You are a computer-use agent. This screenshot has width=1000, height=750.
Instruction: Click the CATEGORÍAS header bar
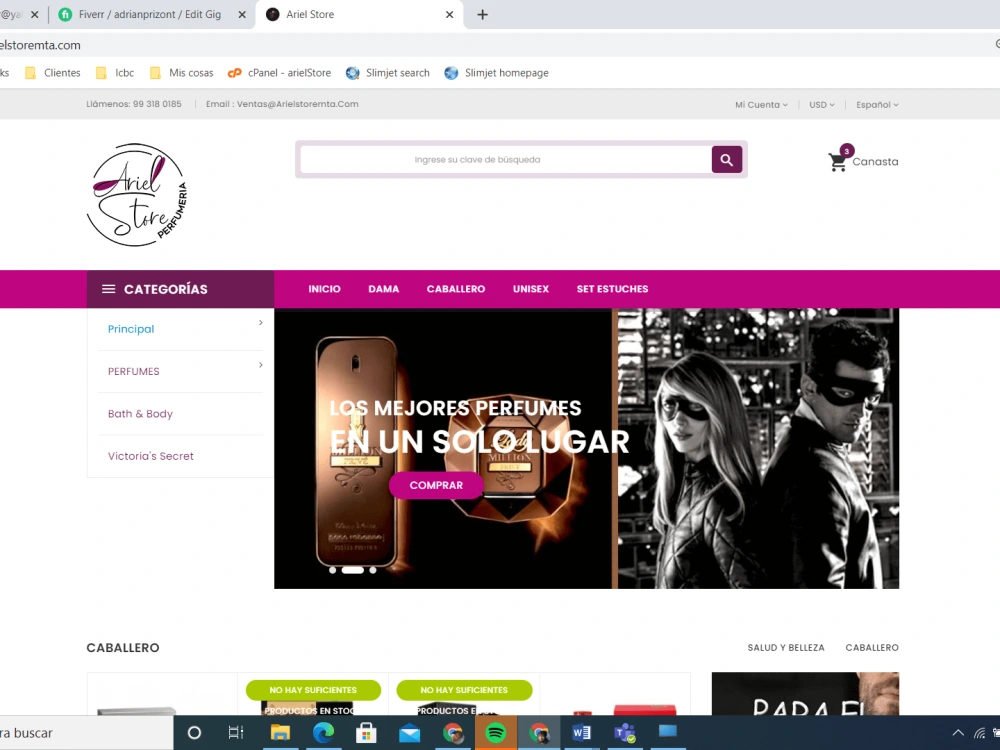click(x=180, y=289)
